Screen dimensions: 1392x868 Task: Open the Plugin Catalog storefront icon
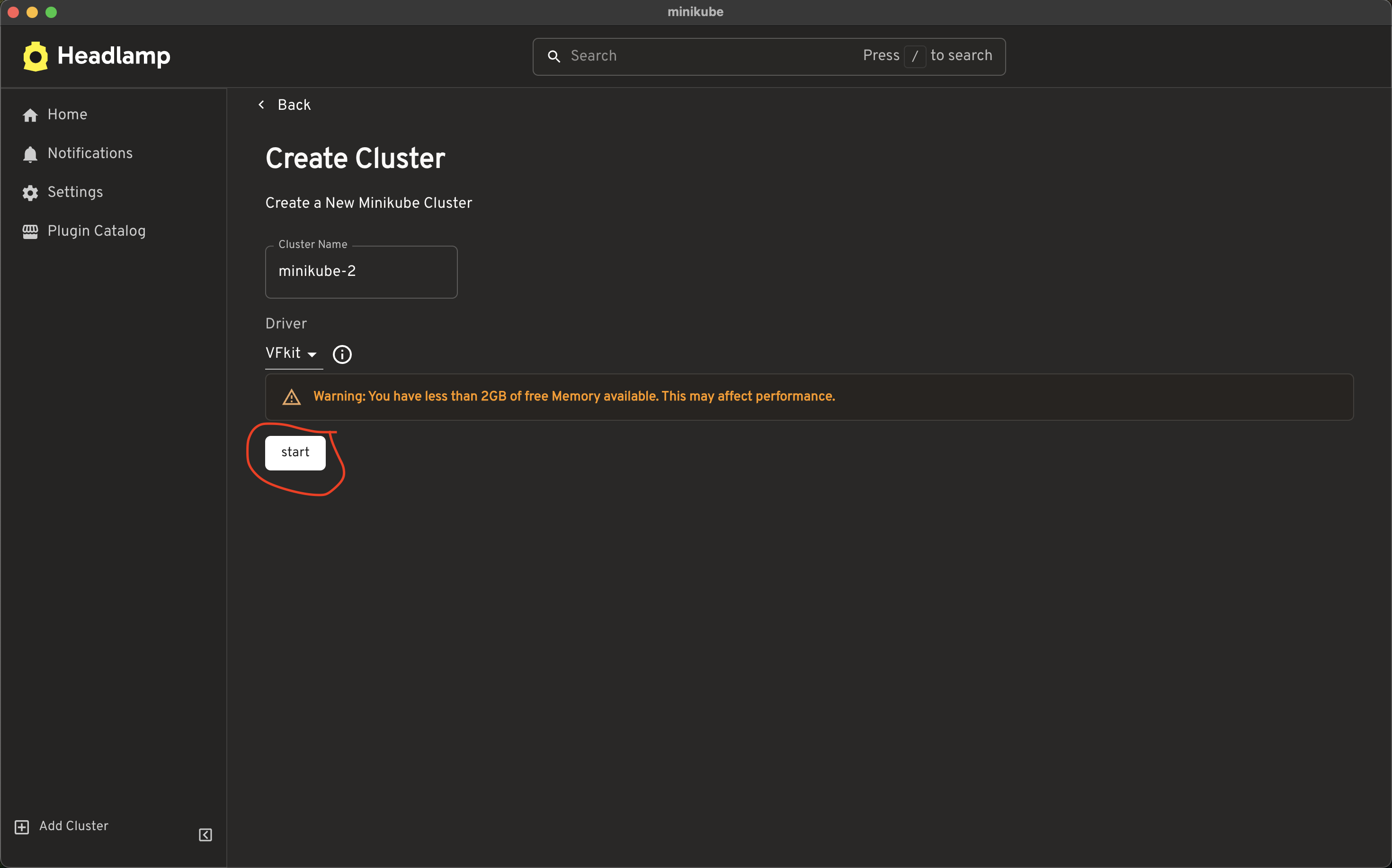[x=30, y=231]
